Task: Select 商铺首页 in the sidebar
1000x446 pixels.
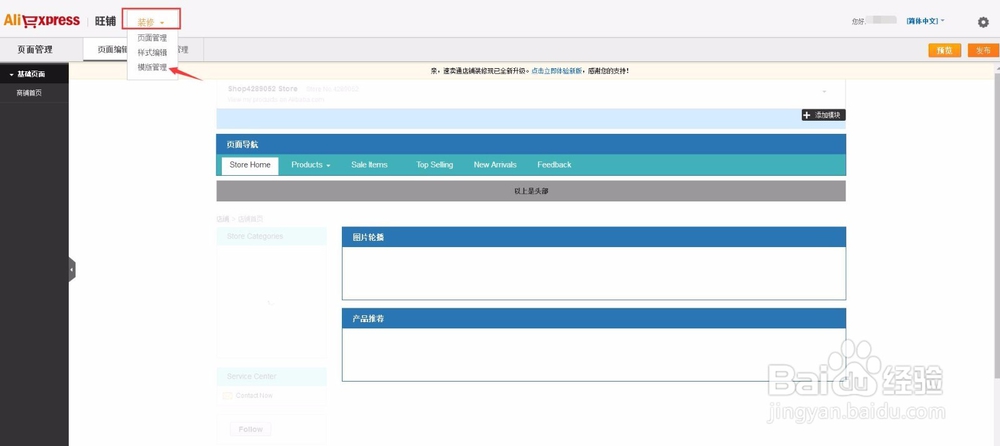Action: coord(29,93)
